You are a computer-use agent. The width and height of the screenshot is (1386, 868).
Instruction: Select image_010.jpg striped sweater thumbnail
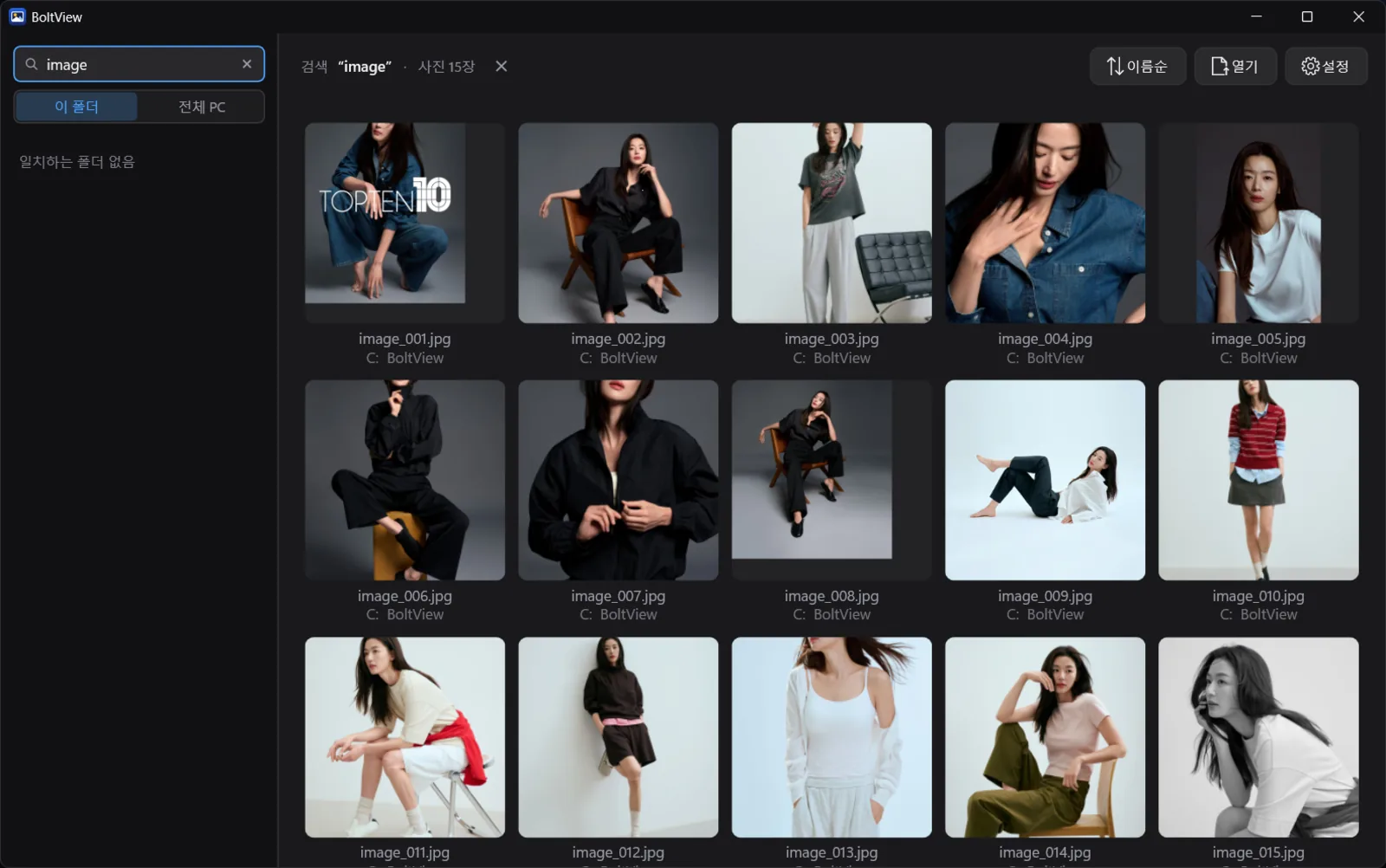pos(1259,480)
